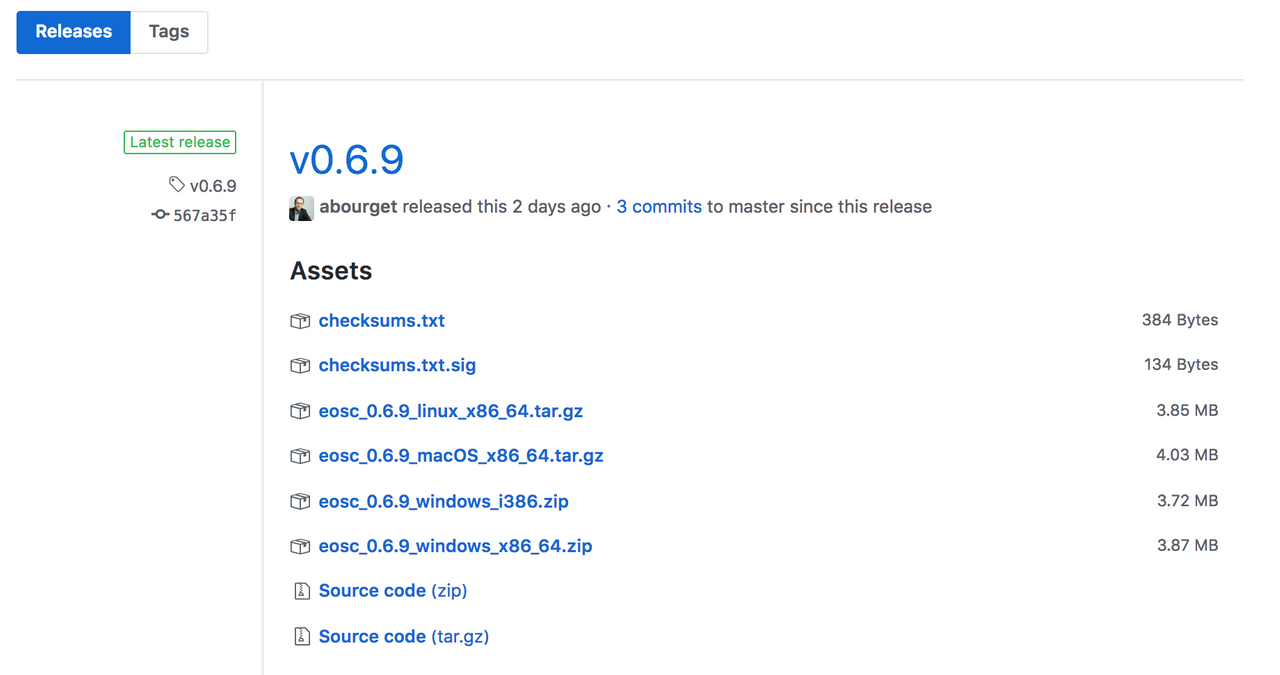Click the package icon for windows_x86_64.zip
The height and width of the screenshot is (675, 1280).
[300, 546]
